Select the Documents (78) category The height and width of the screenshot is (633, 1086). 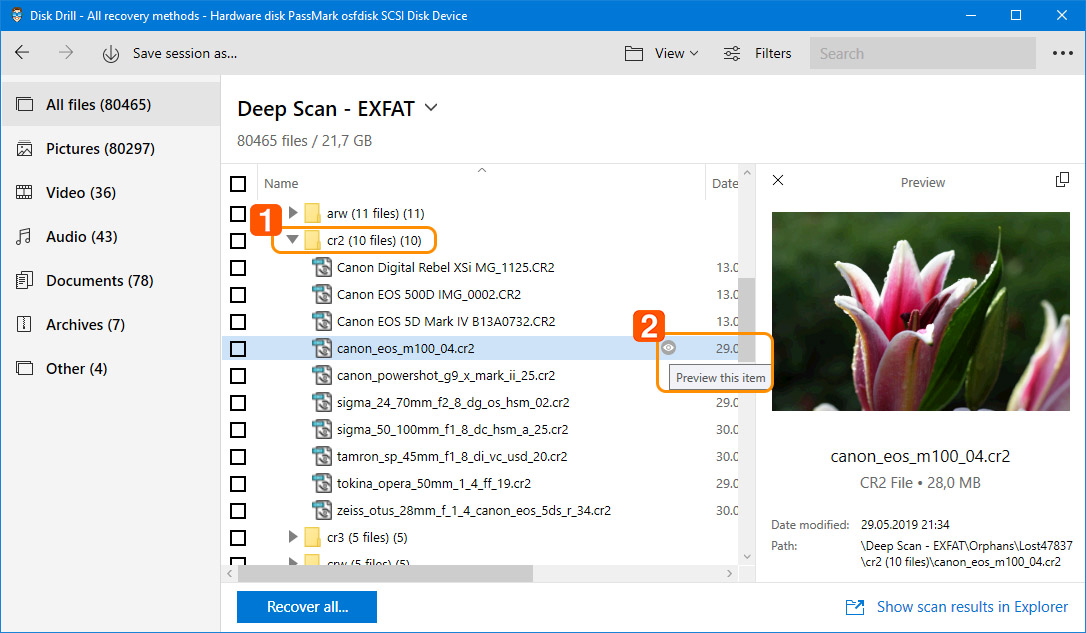pyautogui.click(x=111, y=280)
